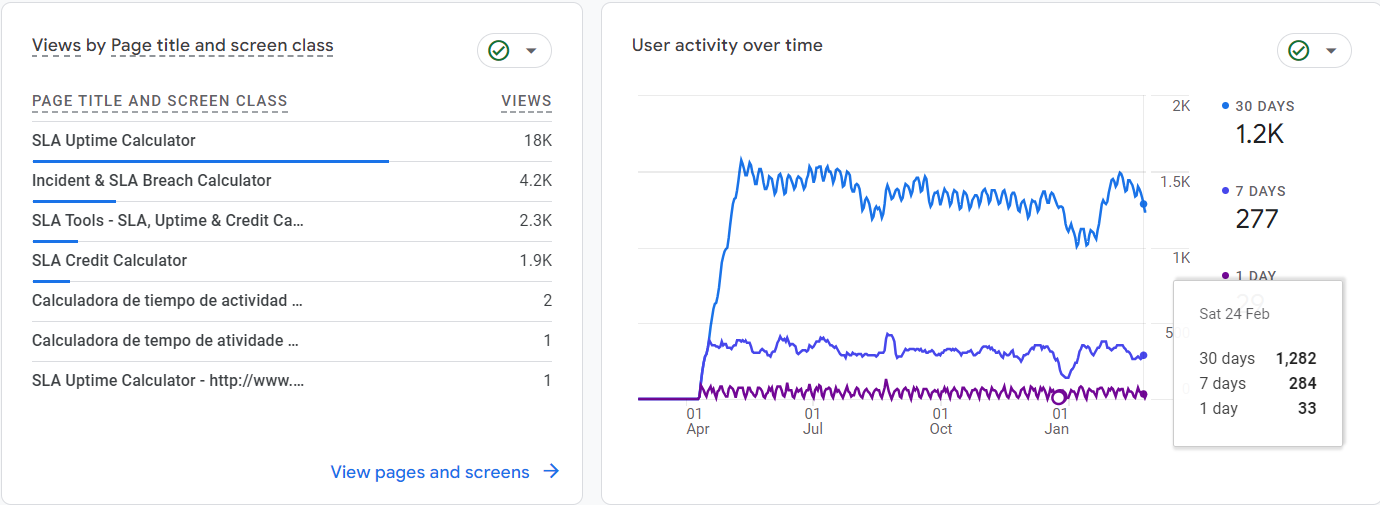
Task: Open dropdown arrow in User activity card
Action: tap(1331, 50)
